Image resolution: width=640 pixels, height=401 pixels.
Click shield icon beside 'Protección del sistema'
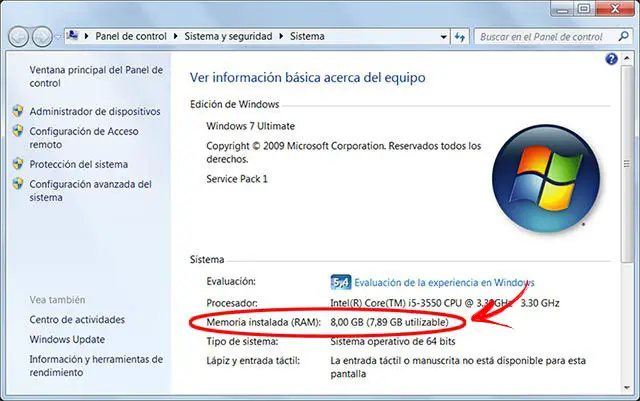pyautogui.click(x=18, y=164)
